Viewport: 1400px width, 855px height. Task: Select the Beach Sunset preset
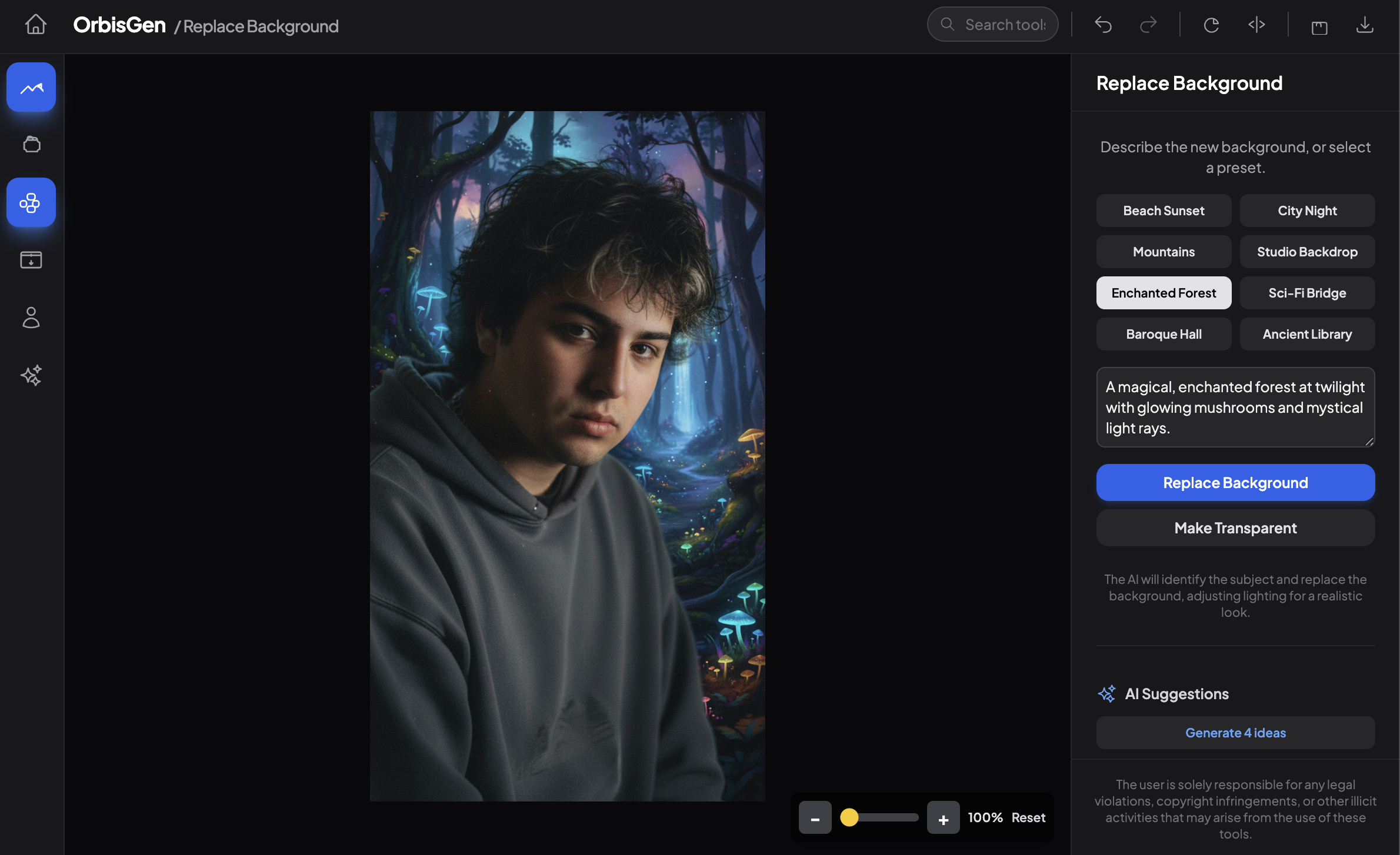click(1163, 211)
